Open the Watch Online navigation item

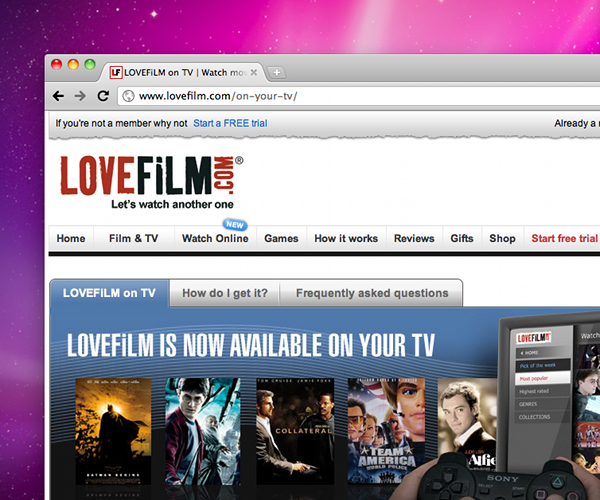pos(215,238)
